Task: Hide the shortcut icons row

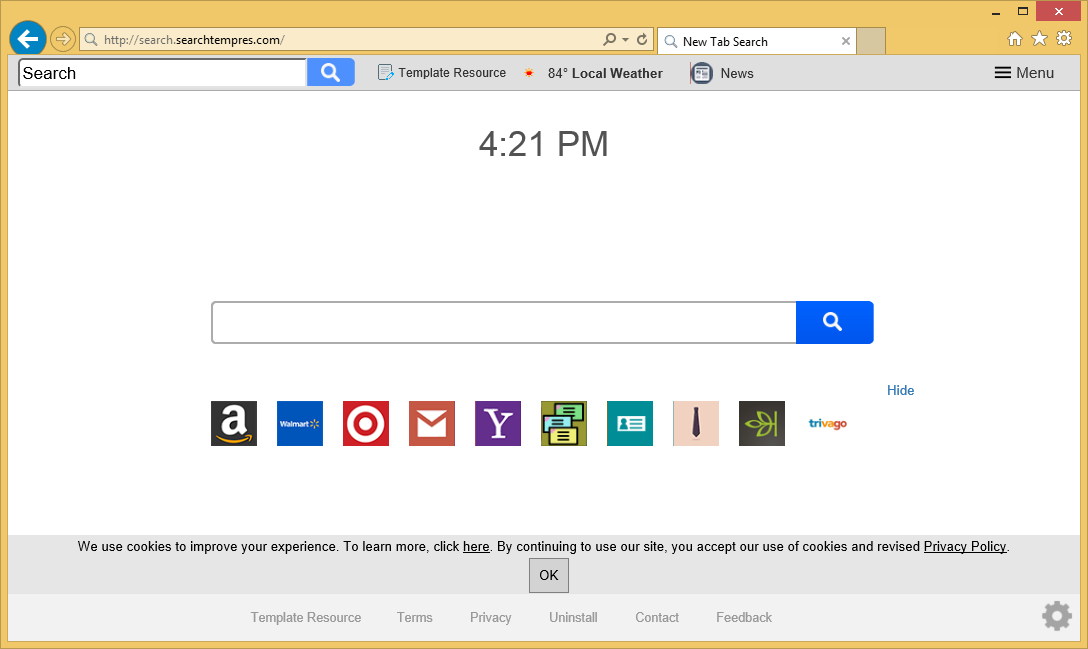Action: pos(900,391)
